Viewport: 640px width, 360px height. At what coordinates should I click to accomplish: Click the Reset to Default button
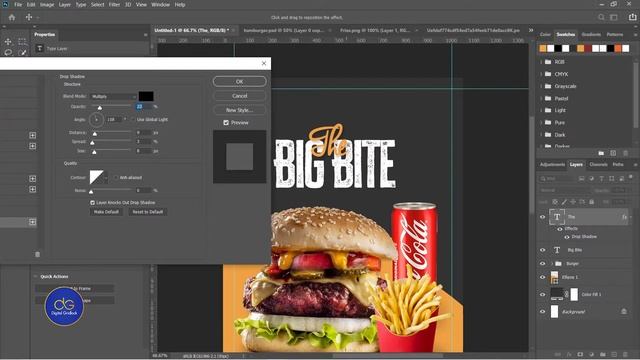pyautogui.click(x=148, y=212)
